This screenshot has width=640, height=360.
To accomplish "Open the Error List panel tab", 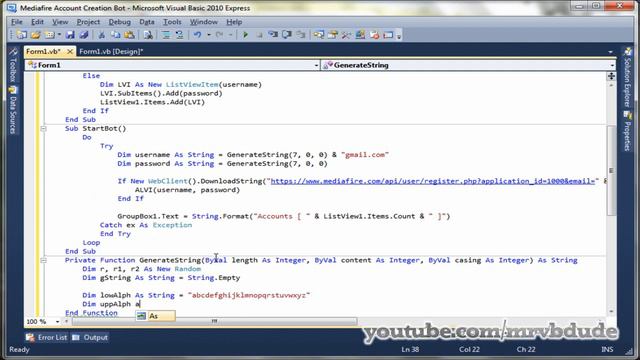I will [47, 338].
